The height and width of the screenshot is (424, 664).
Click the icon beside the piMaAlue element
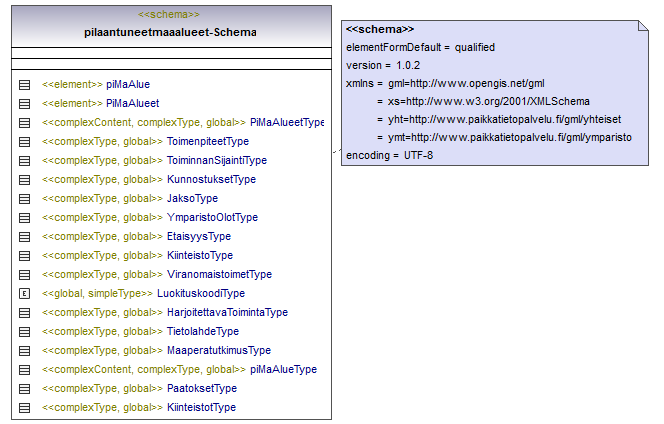click(x=25, y=85)
